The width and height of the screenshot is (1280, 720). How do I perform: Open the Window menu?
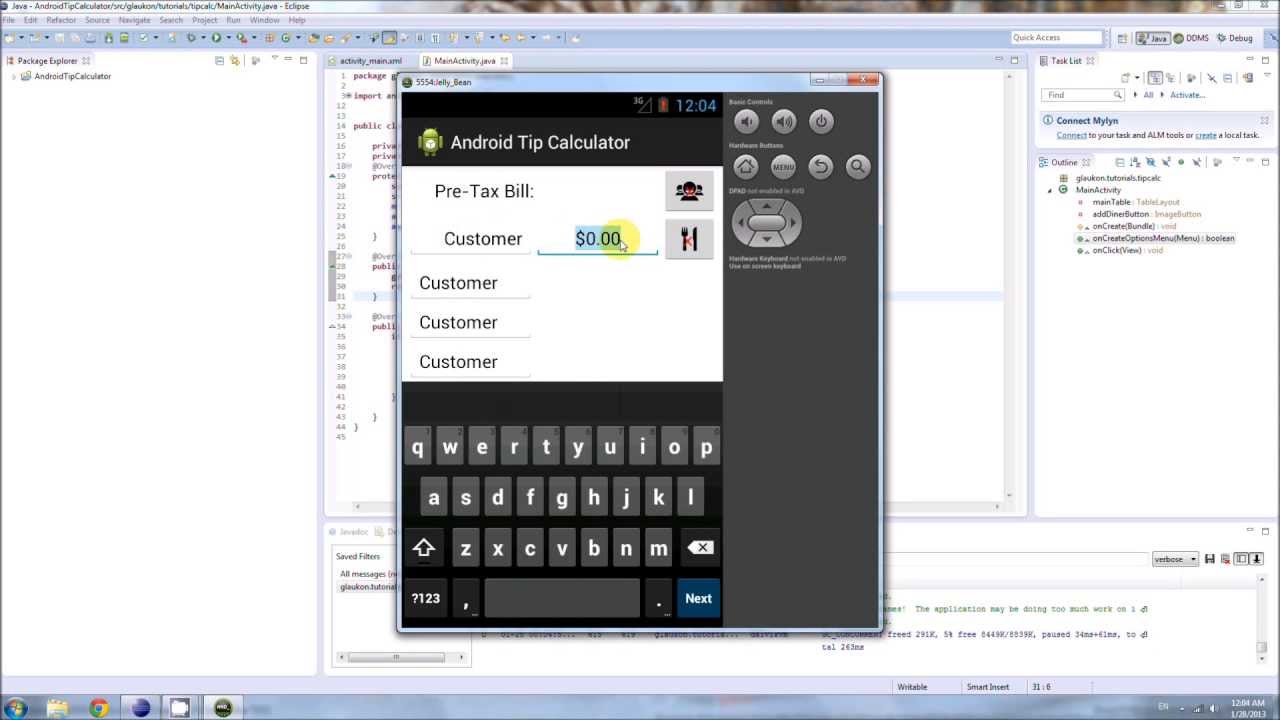coord(264,20)
